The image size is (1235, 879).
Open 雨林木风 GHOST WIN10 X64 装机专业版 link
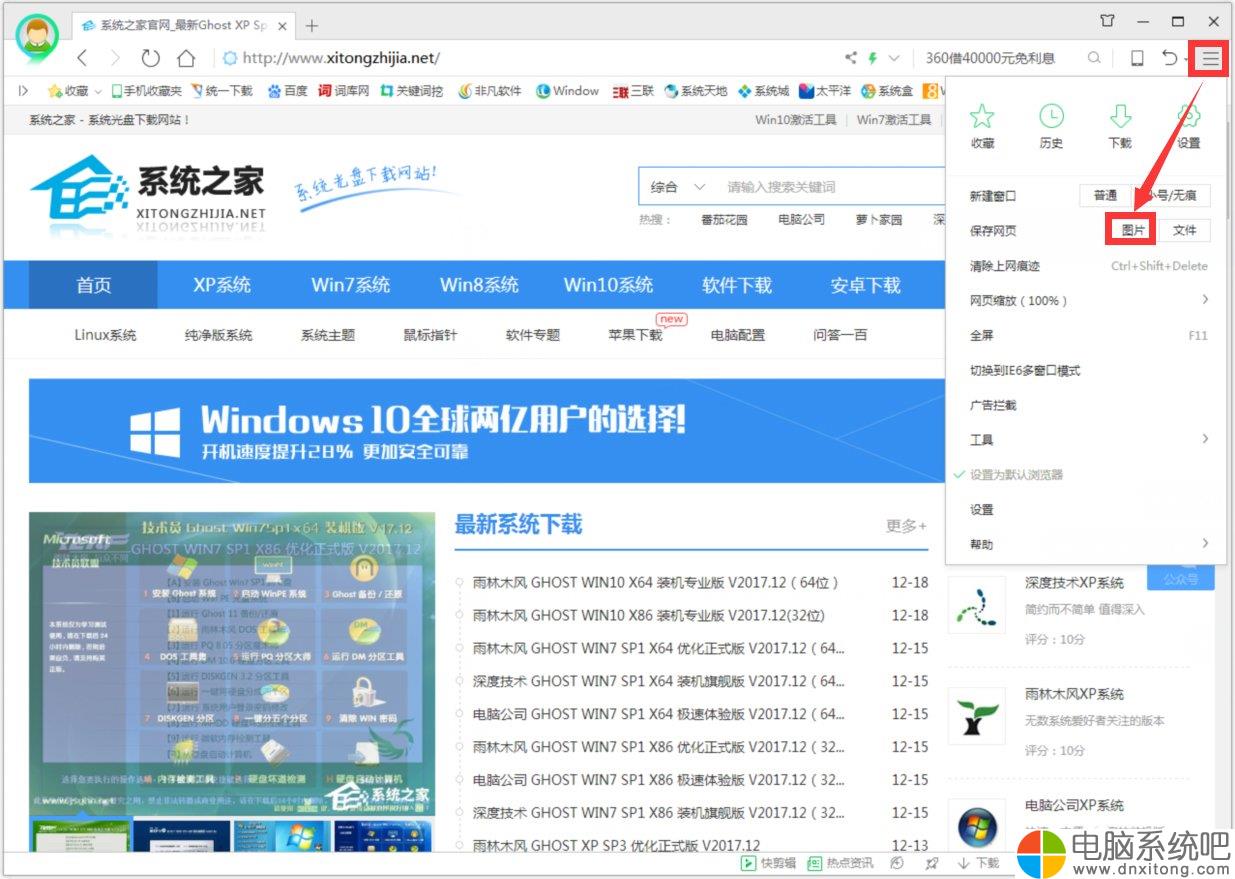tap(657, 583)
